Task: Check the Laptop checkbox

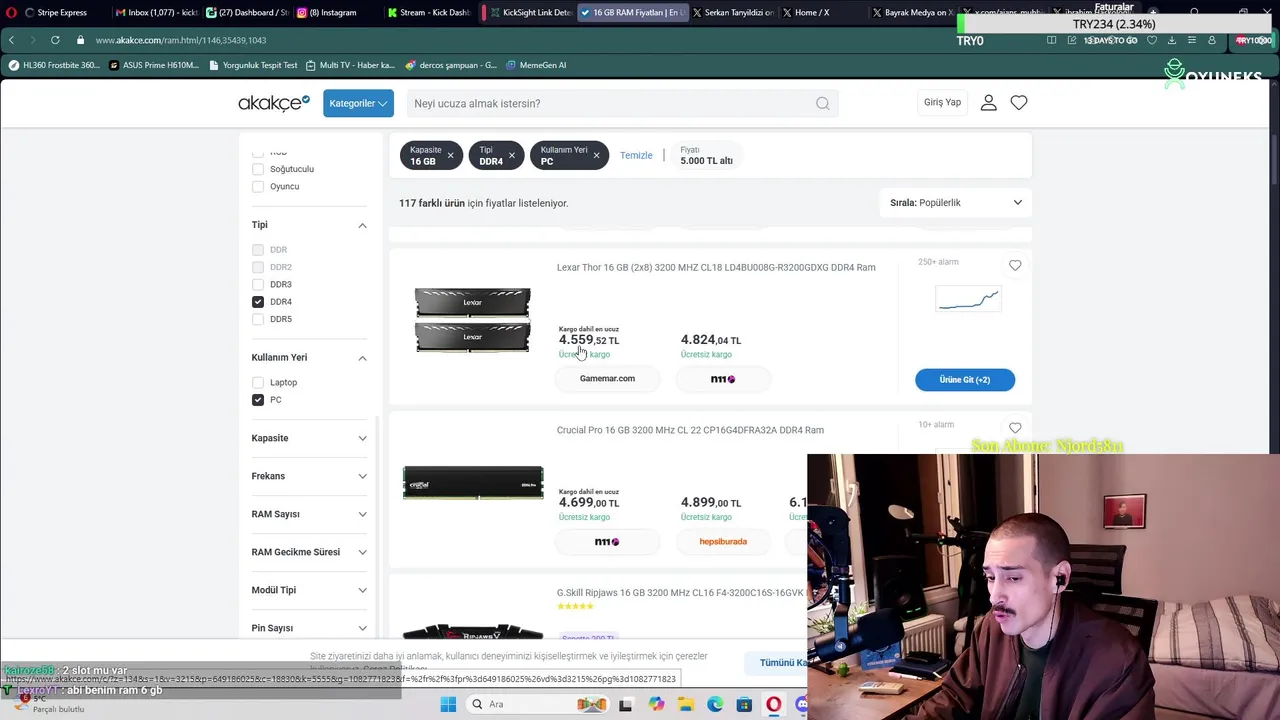Action: point(258,382)
